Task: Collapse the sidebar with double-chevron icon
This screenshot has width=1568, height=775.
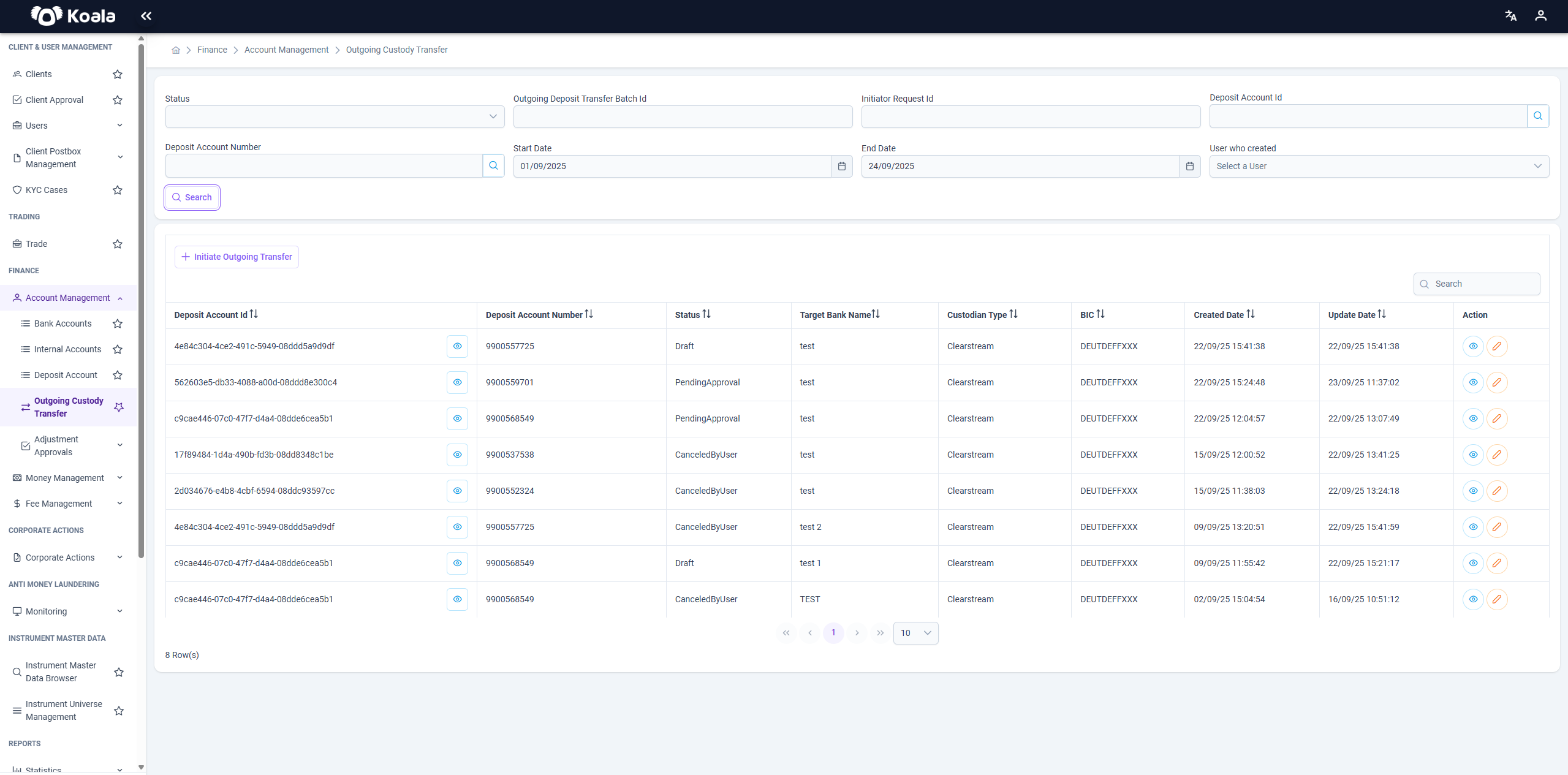Action: coord(146,16)
